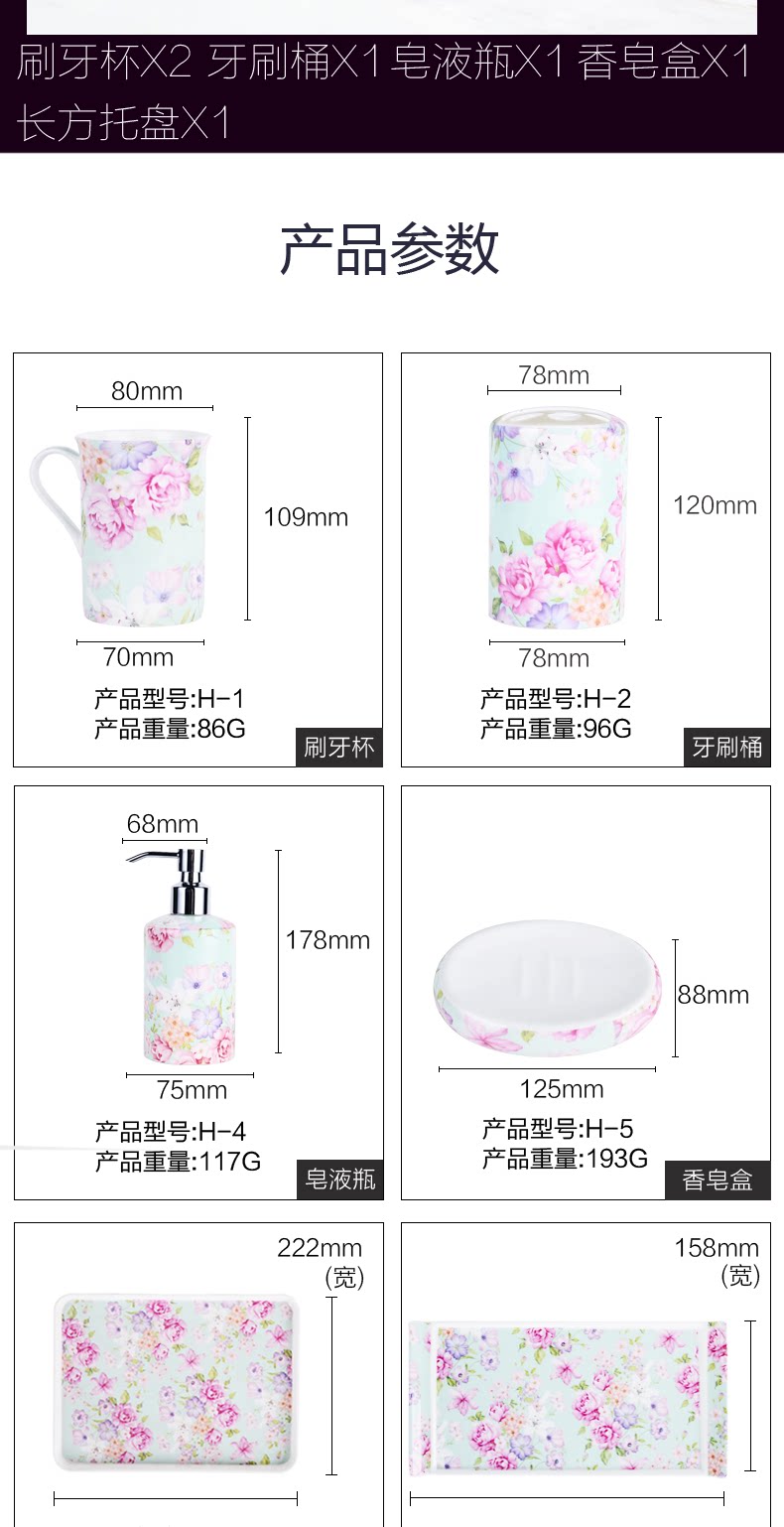
Task: Click the 109mm height measurement
Action: point(306,517)
